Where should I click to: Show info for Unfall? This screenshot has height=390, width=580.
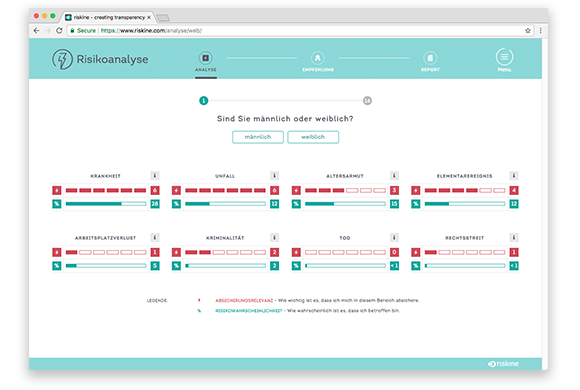tap(274, 175)
